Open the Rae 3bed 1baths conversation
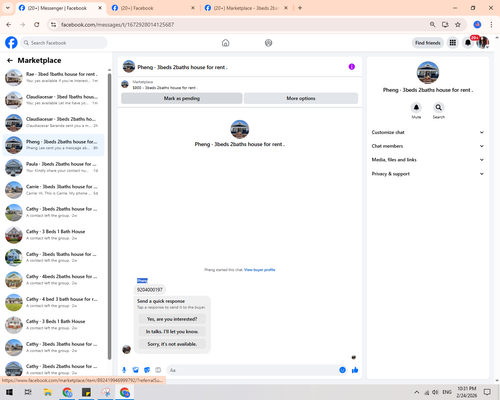 [x=53, y=77]
